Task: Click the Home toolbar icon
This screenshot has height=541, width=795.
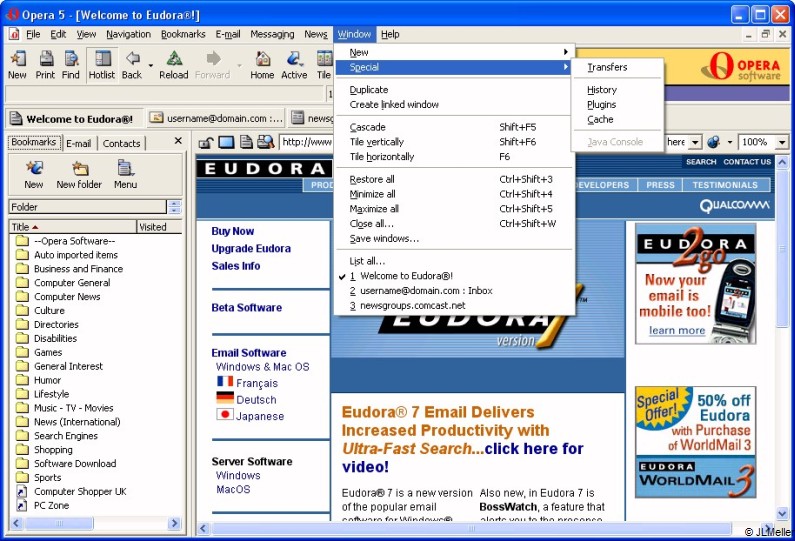Action: click(262, 64)
